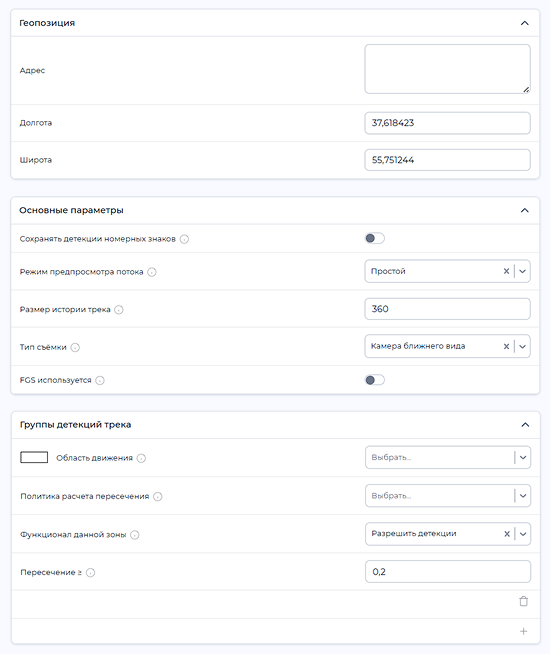Viewport: 550px width, 654px height.
Task: Focus the Адрес text area
Action: click(x=447, y=69)
